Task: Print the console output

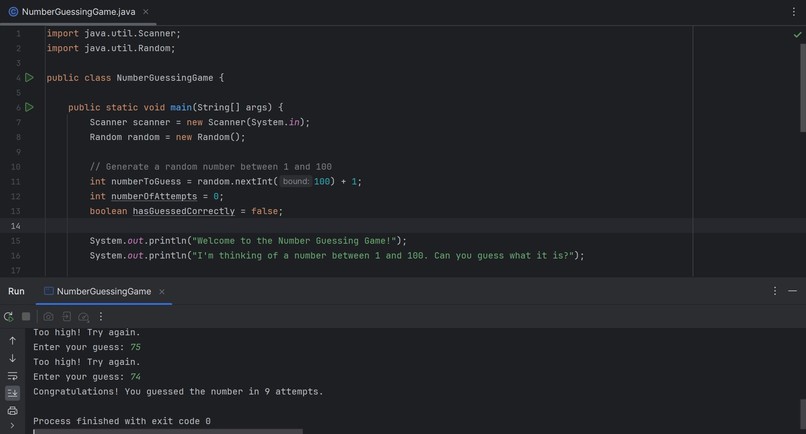Action: click(x=12, y=411)
